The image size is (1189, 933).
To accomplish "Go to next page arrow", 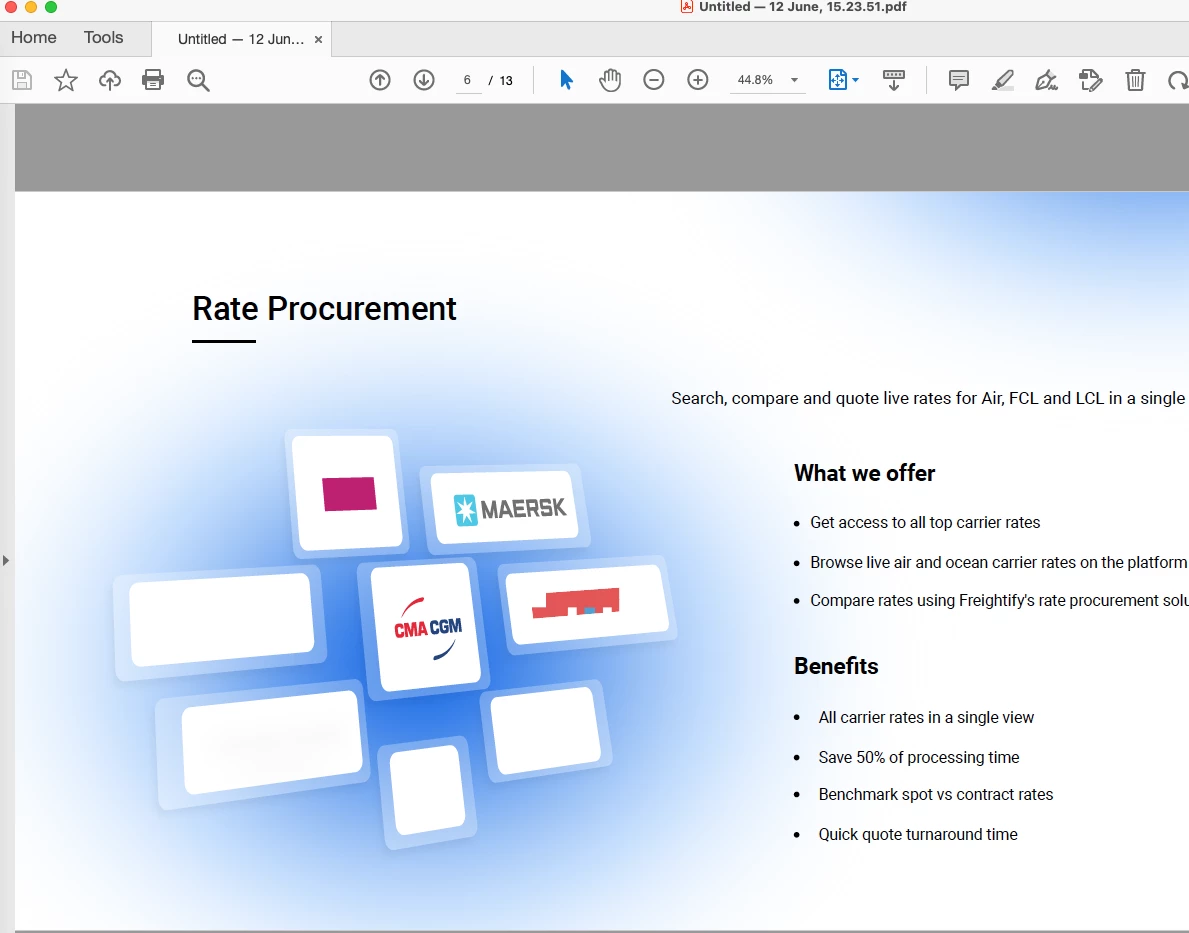I will tap(424, 80).
